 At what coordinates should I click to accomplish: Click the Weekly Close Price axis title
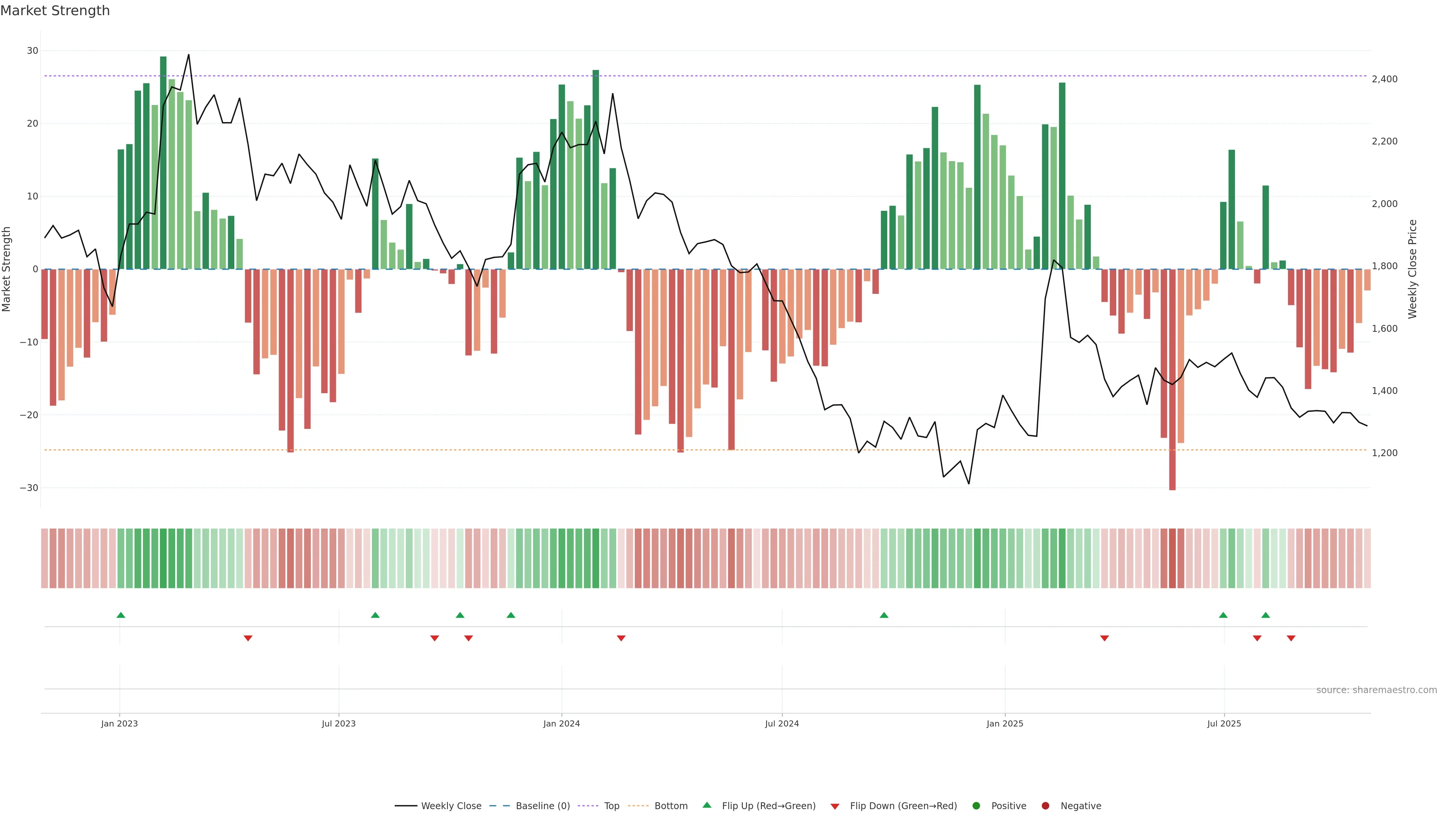(1412, 269)
